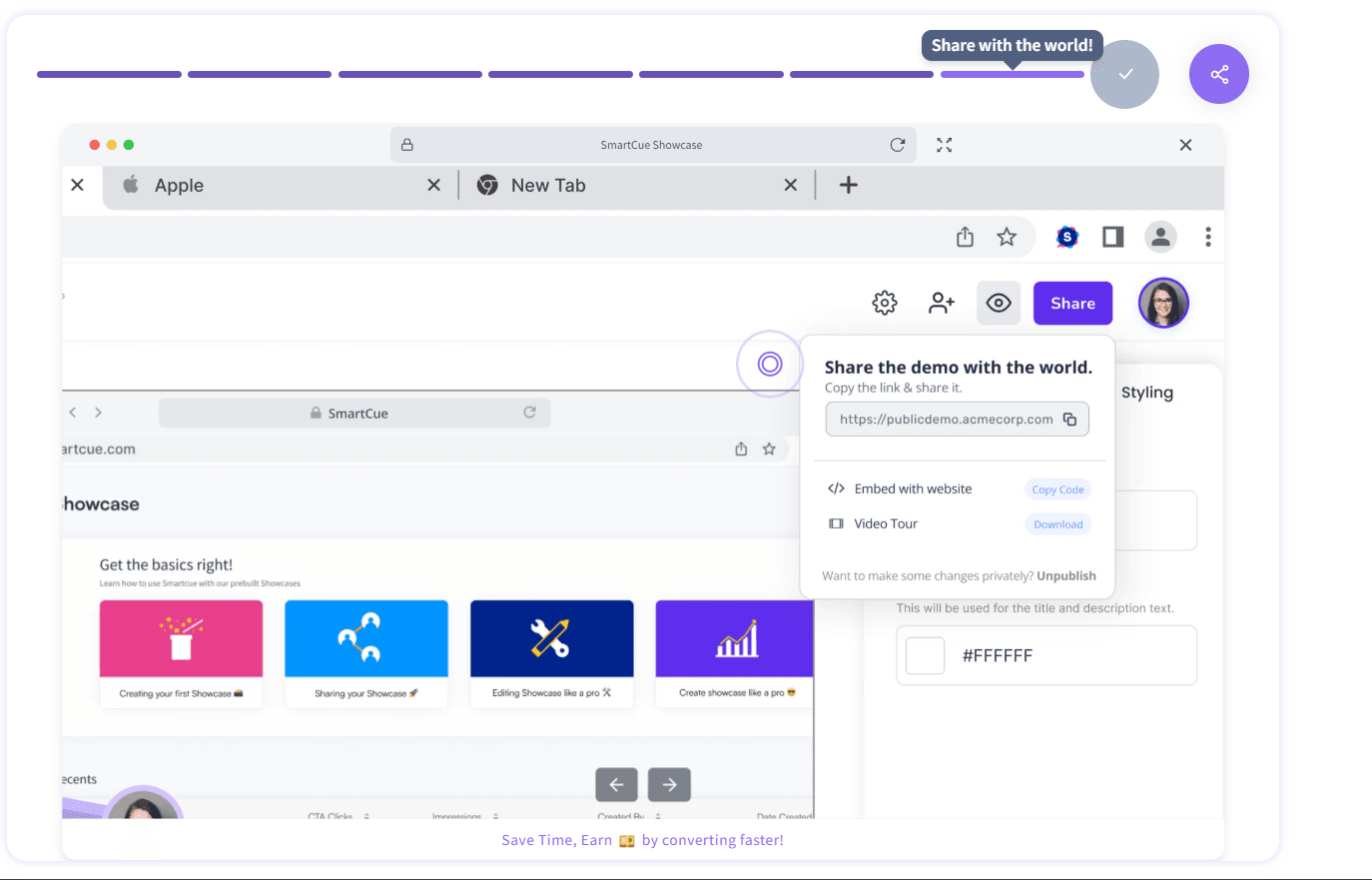Go back in the inner SmartCue browser
Screen dimensions: 1372x880
(72, 413)
